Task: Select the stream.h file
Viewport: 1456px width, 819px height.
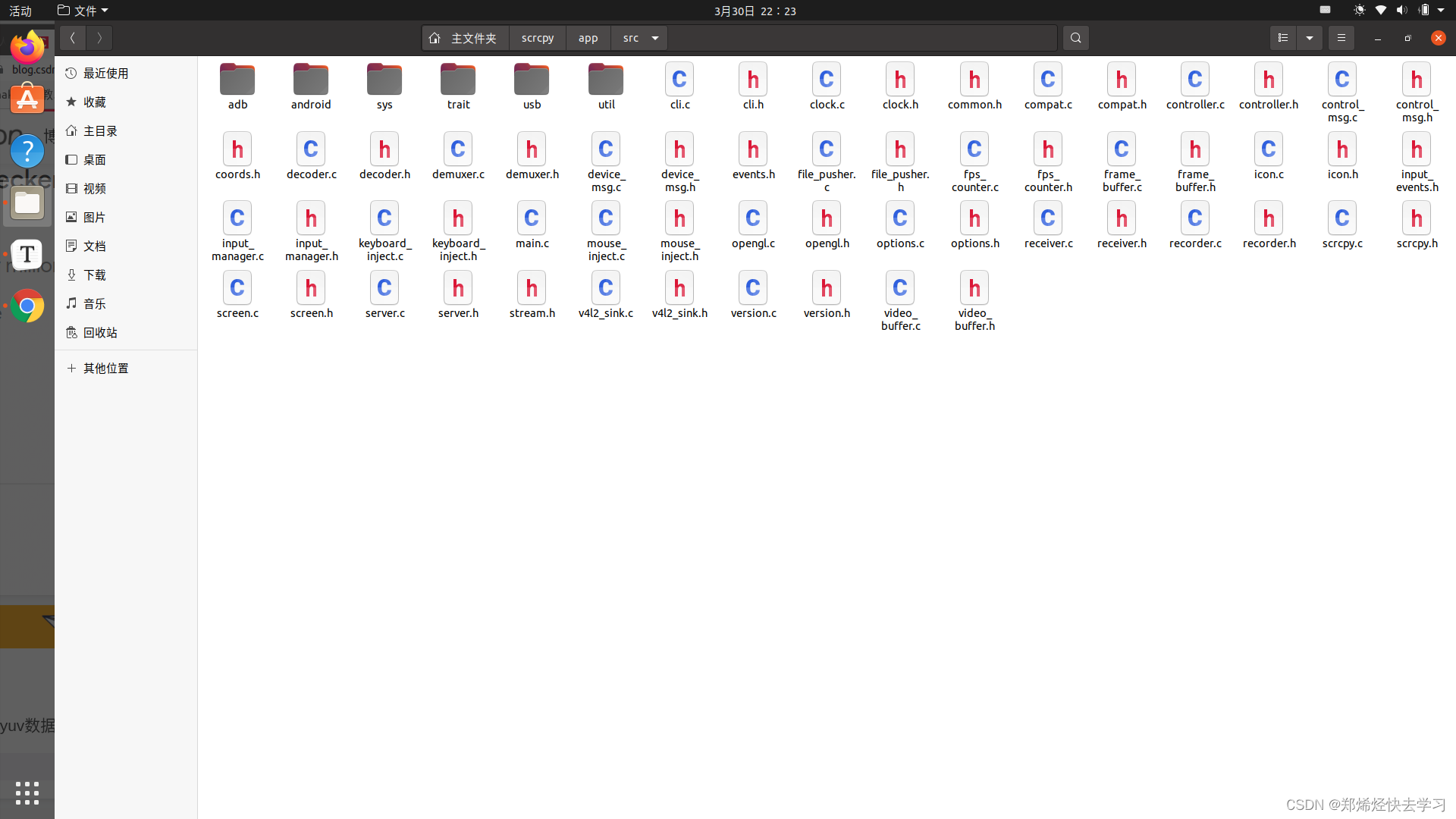Action: 532,295
